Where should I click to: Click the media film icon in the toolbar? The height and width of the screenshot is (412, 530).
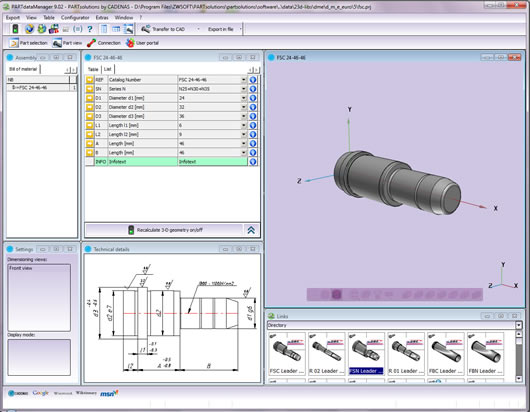tap(54, 29)
